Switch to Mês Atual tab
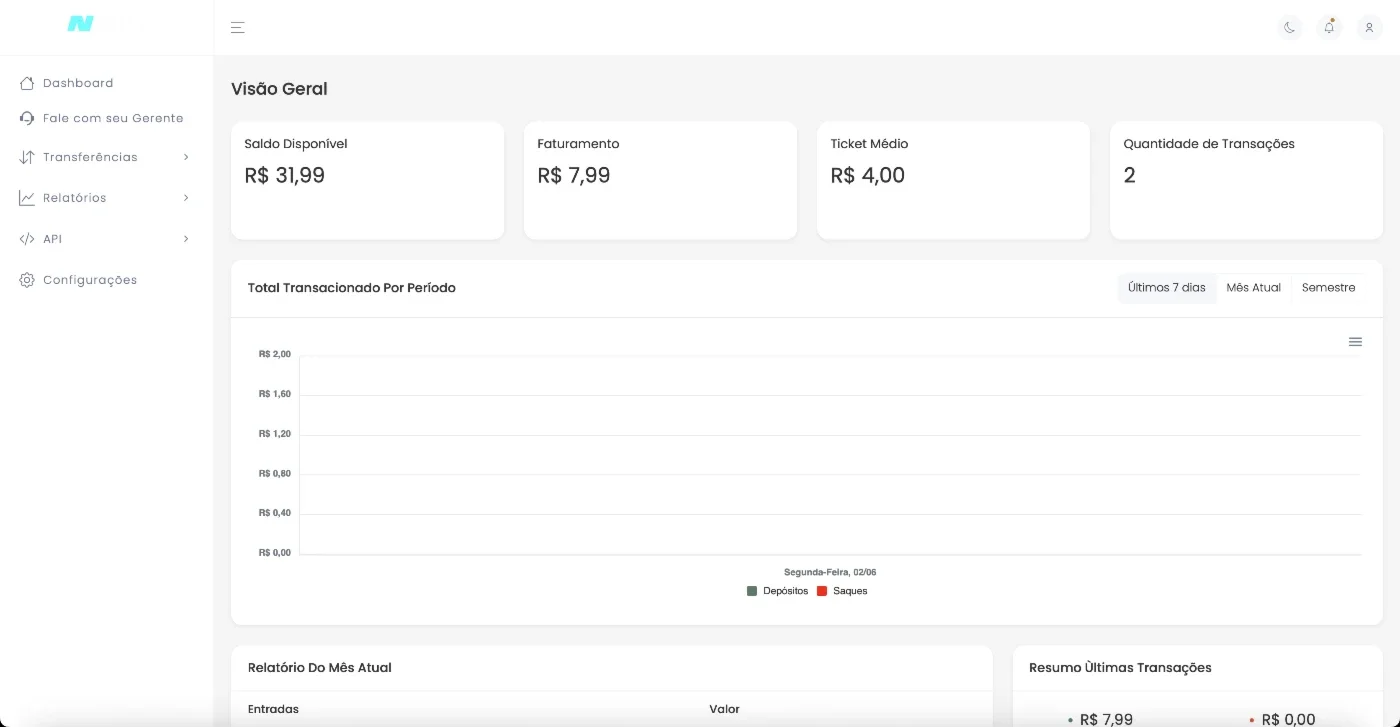 pos(1254,288)
